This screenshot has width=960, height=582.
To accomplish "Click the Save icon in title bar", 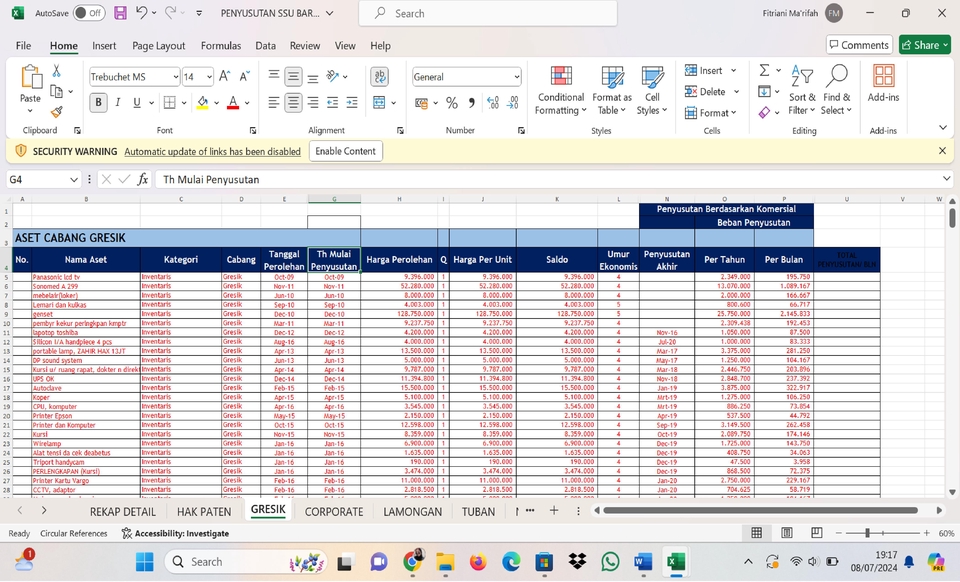I will click(120, 14).
